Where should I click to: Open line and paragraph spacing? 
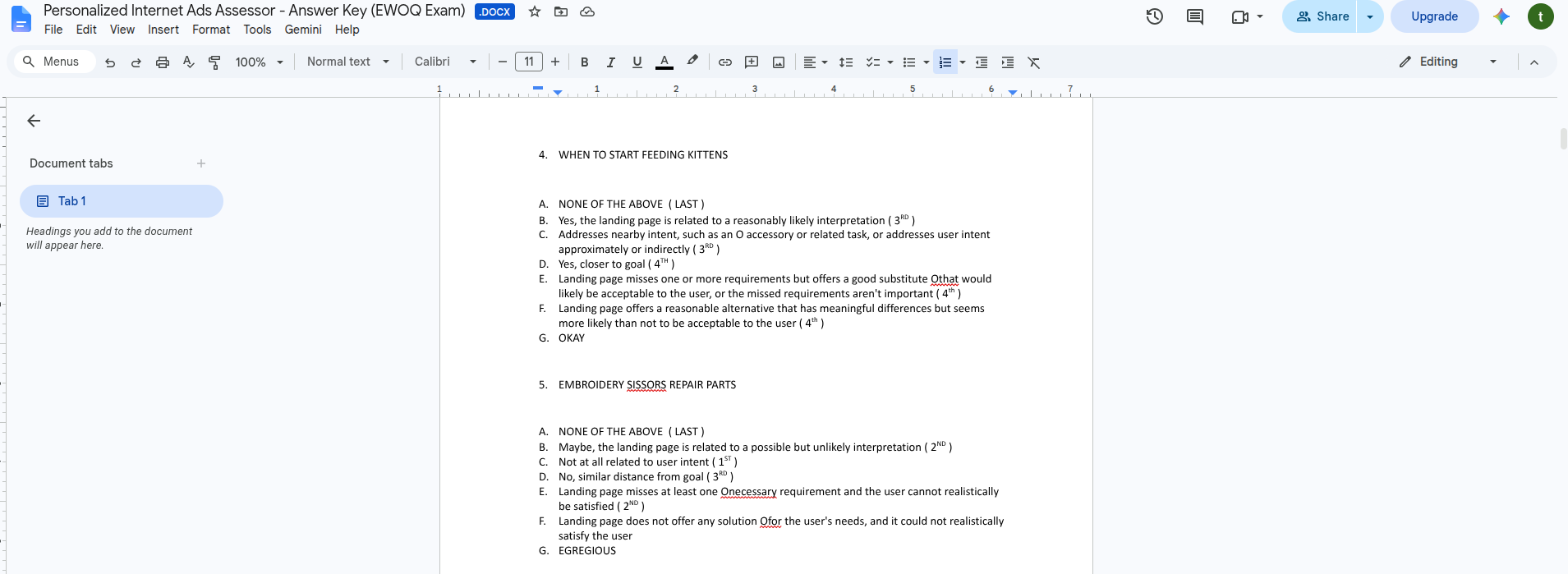[x=846, y=62]
